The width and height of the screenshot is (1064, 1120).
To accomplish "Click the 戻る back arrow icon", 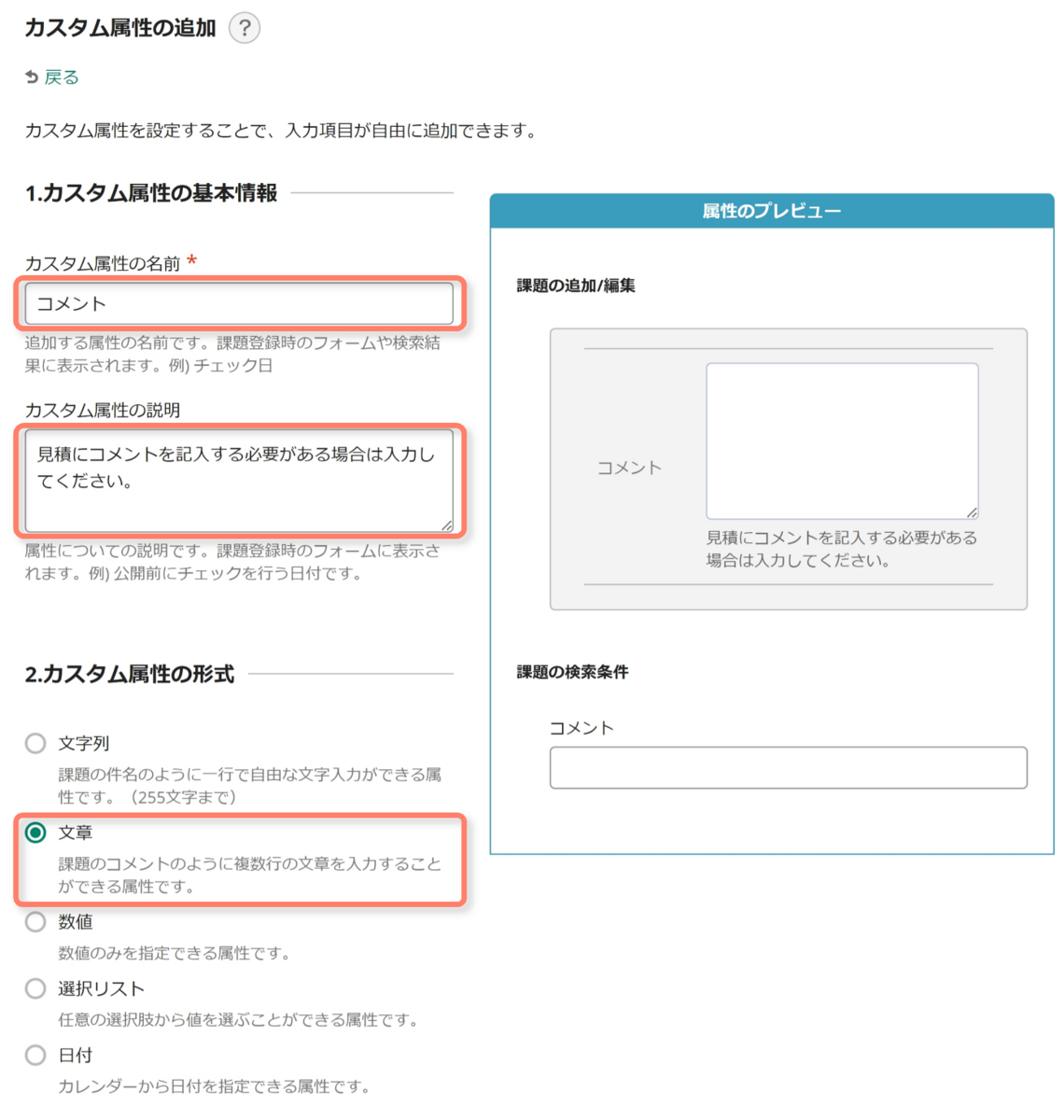I will [x=32, y=77].
